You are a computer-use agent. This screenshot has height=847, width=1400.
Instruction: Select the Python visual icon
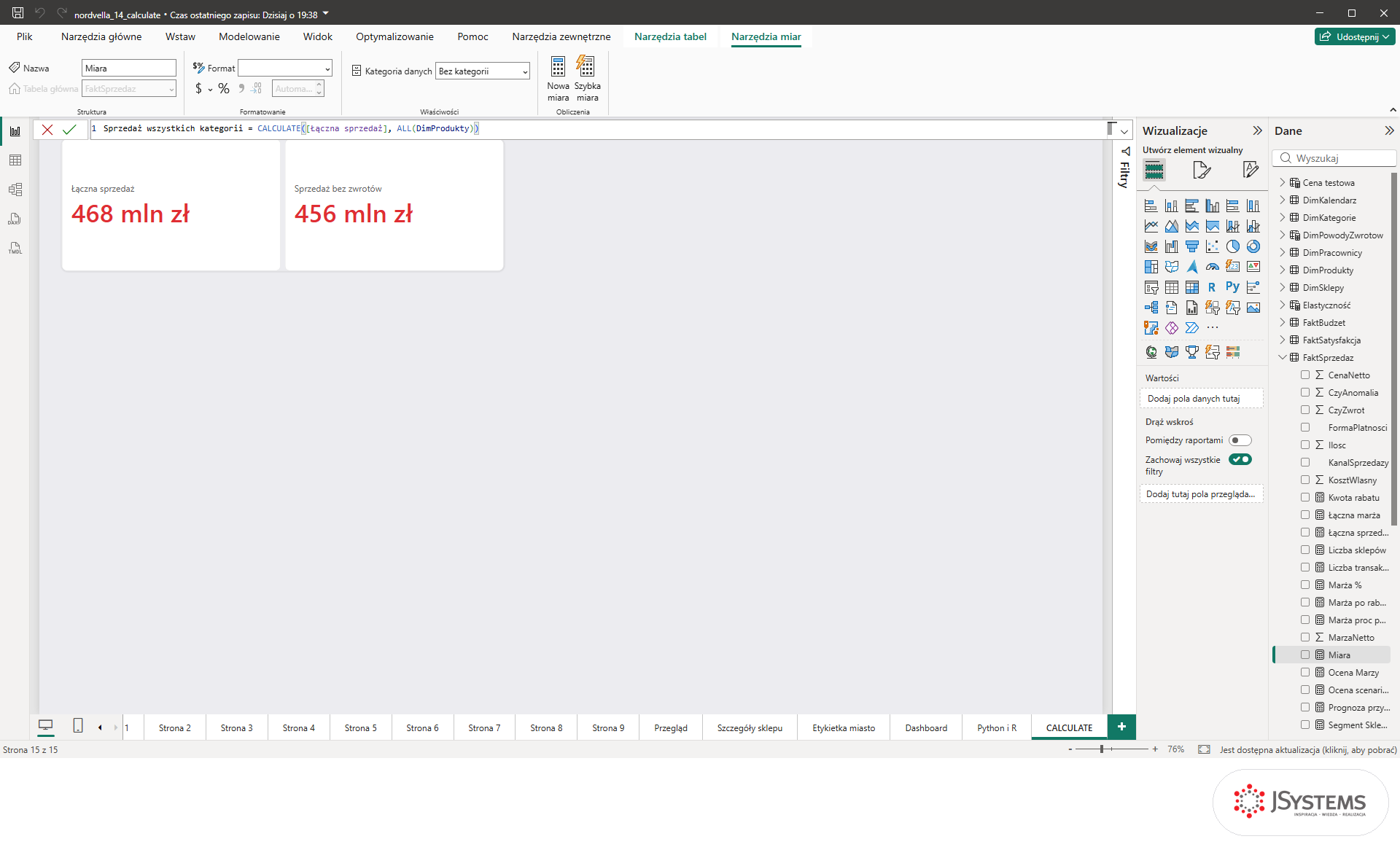click(x=1232, y=287)
